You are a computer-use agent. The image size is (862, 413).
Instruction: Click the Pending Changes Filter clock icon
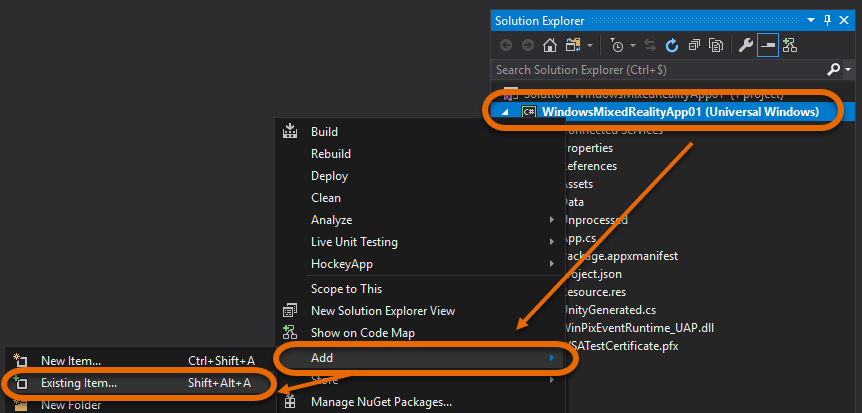tap(616, 45)
